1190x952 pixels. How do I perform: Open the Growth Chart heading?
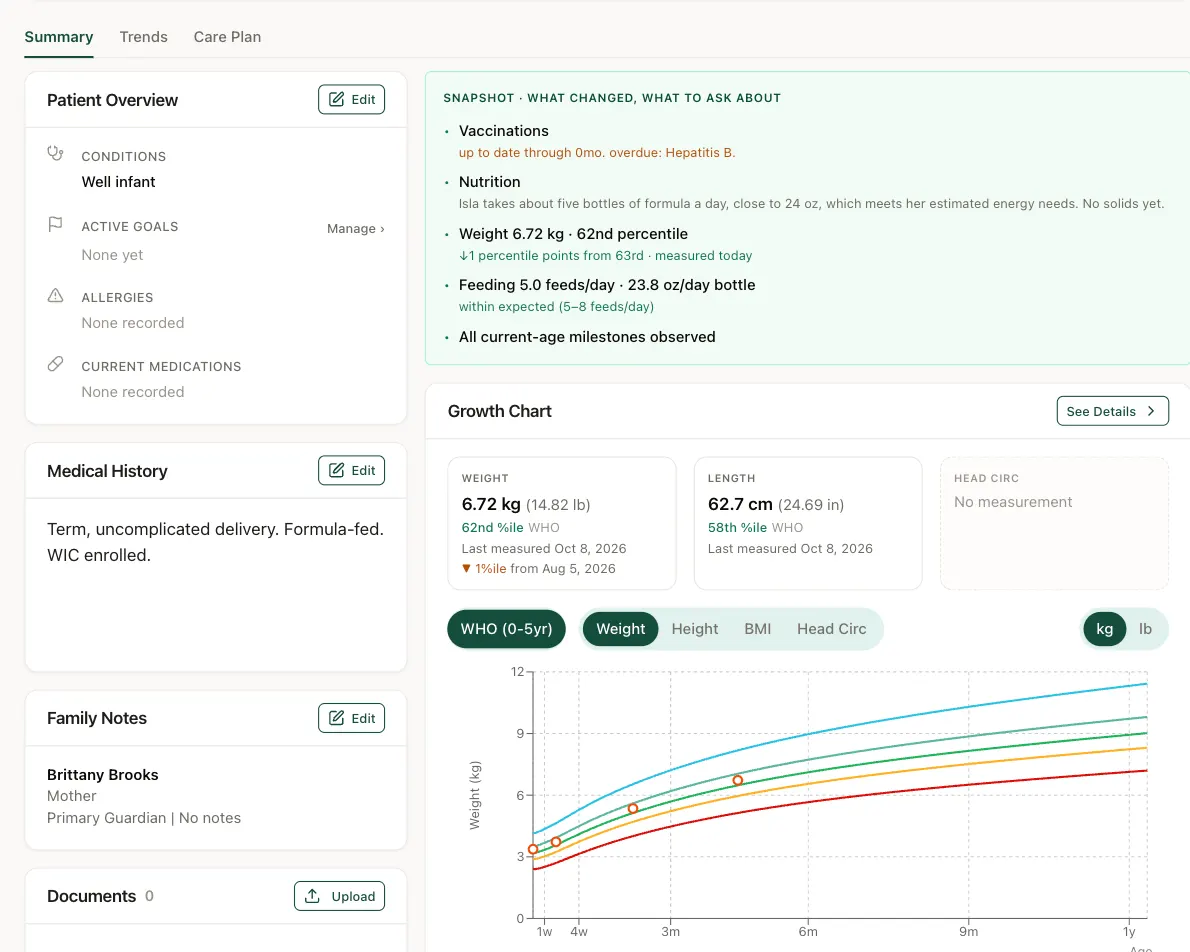499,411
